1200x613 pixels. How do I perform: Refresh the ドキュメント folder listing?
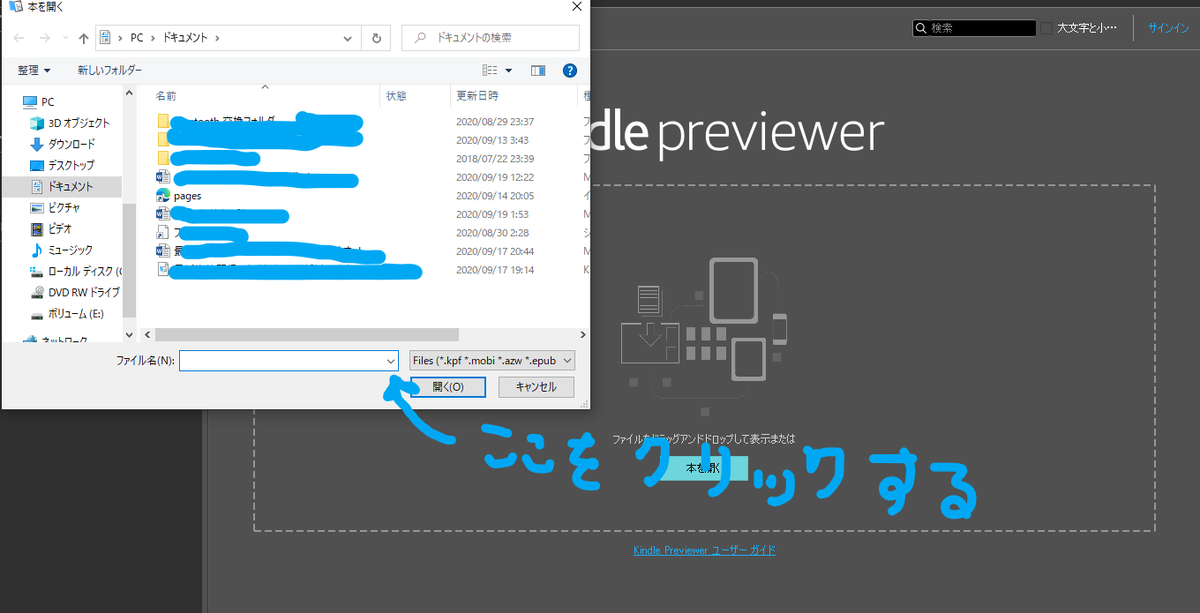(x=376, y=38)
